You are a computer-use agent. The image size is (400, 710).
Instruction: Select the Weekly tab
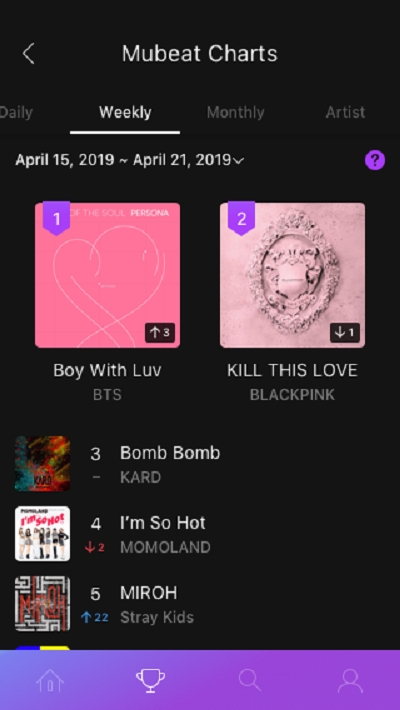click(125, 112)
